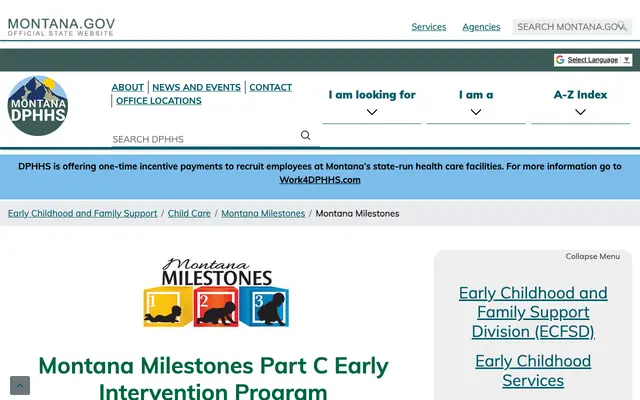The height and width of the screenshot is (400, 640).
Task: Go to Early Childhood and Family Support breadcrumb
Action: tap(82, 213)
